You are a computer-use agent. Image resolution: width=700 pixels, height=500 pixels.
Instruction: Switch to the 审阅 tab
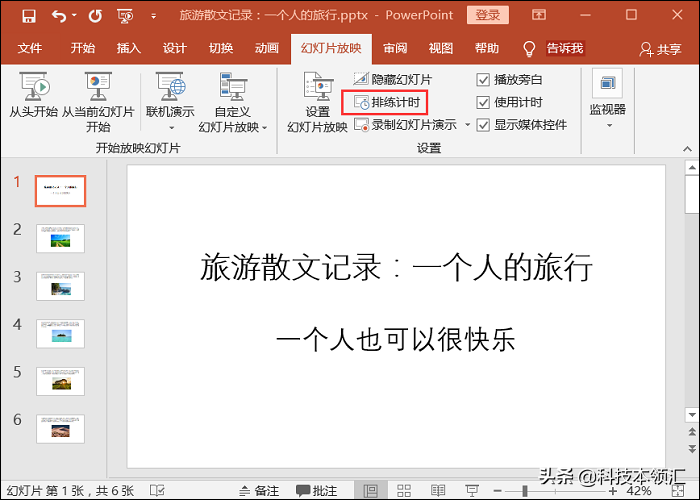[x=395, y=48]
